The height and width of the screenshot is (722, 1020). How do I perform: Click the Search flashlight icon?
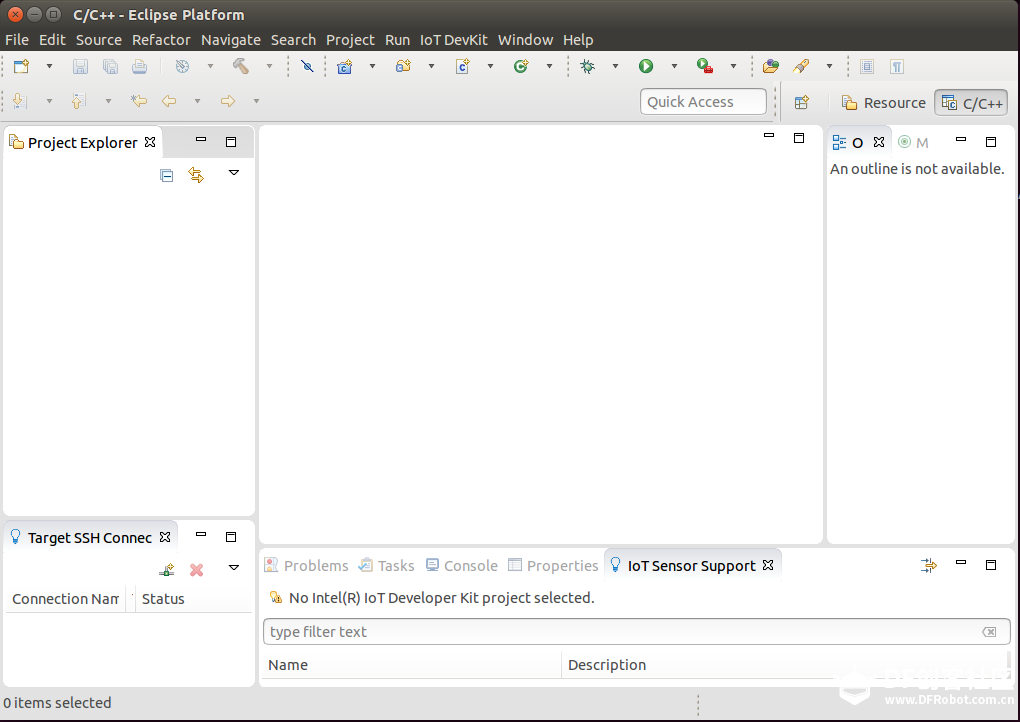pyautogui.click(x=801, y=66)
